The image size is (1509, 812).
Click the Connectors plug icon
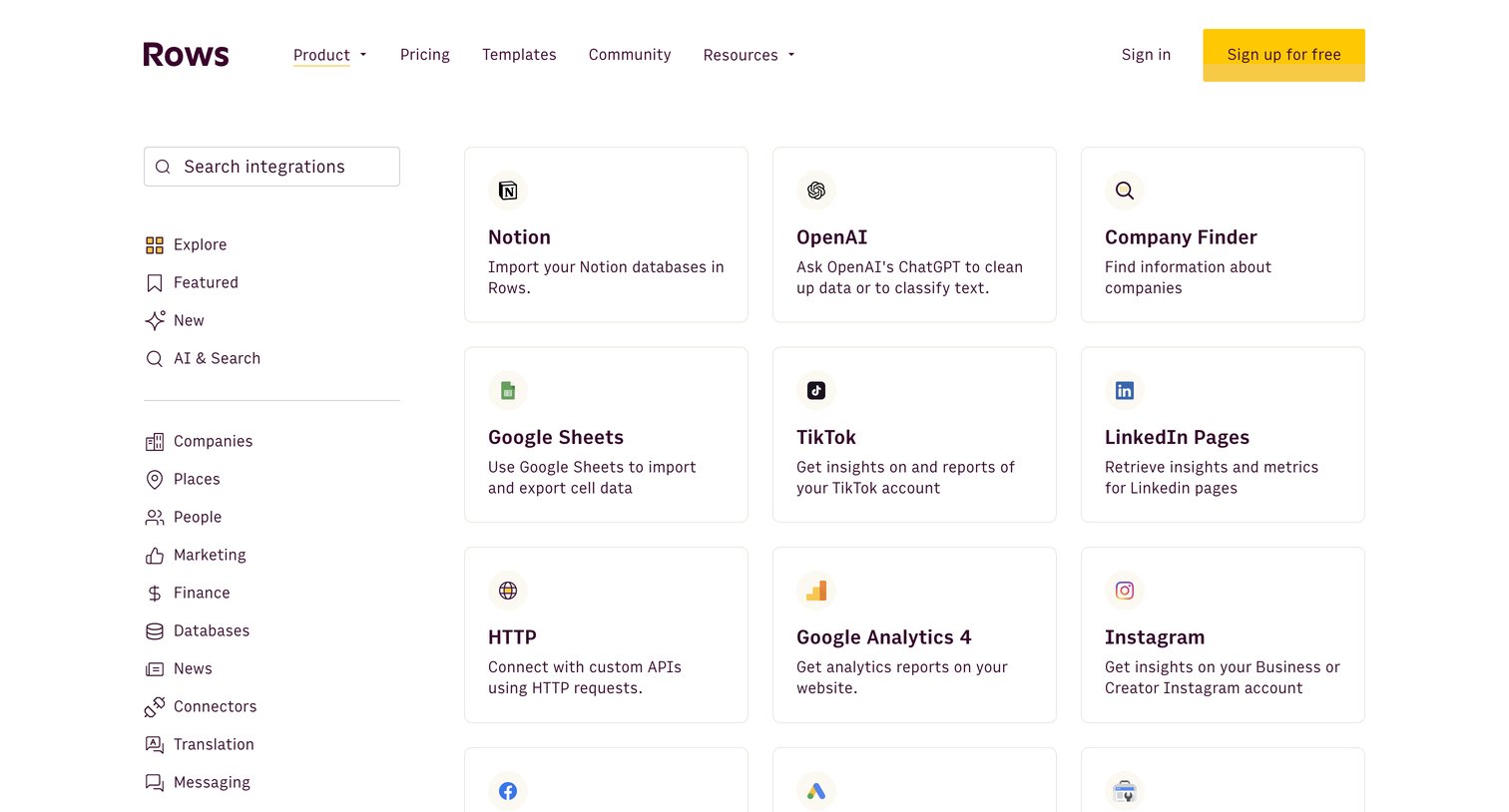pos(155,707)
